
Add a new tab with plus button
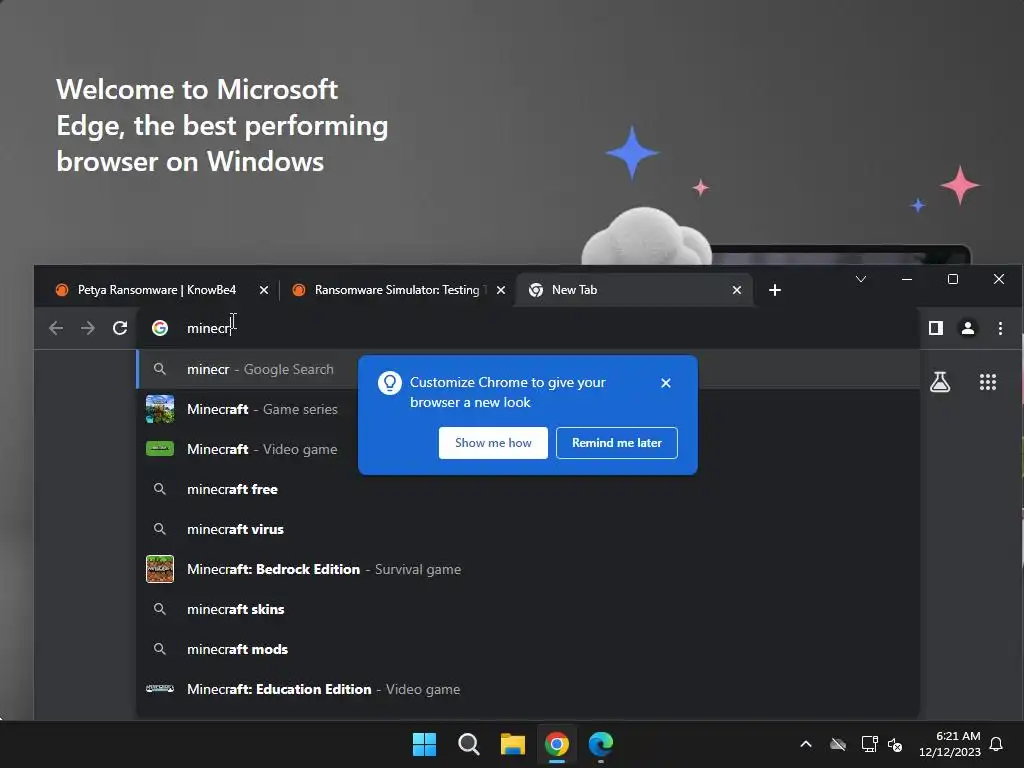click(775, 290)
